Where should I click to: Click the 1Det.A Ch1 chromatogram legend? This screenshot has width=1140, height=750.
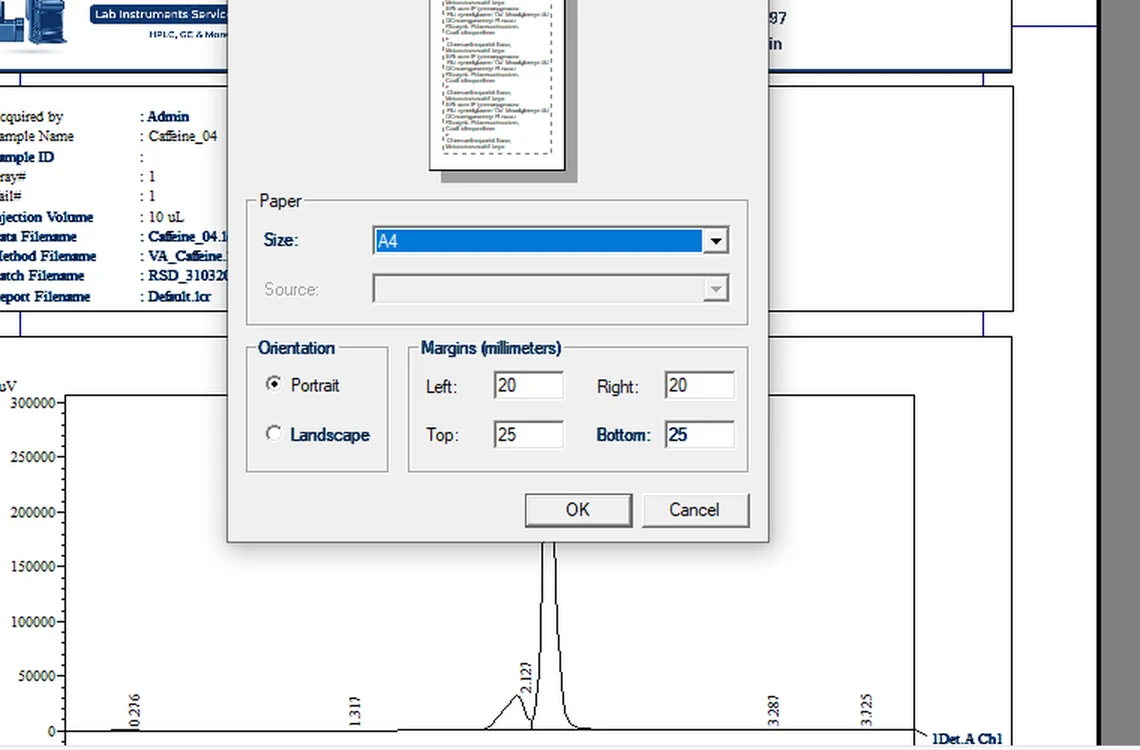967,739
